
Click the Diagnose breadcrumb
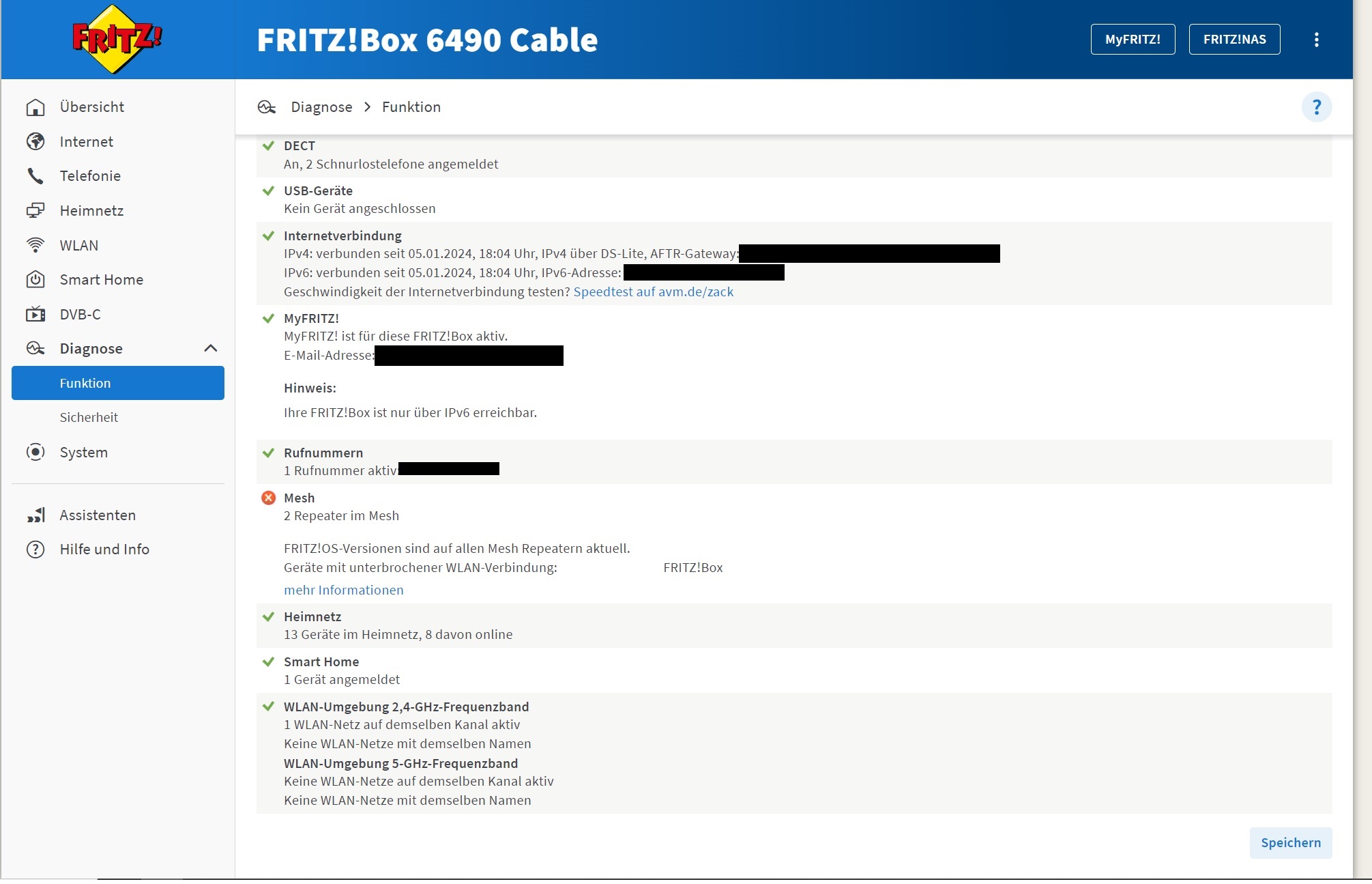(321, 107)
